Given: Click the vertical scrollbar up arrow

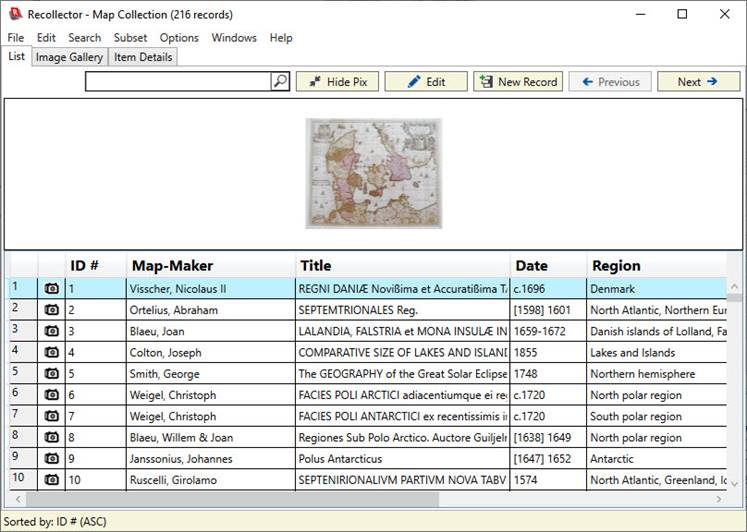Looking at the screenshot, I should click(x=734, y=286).
